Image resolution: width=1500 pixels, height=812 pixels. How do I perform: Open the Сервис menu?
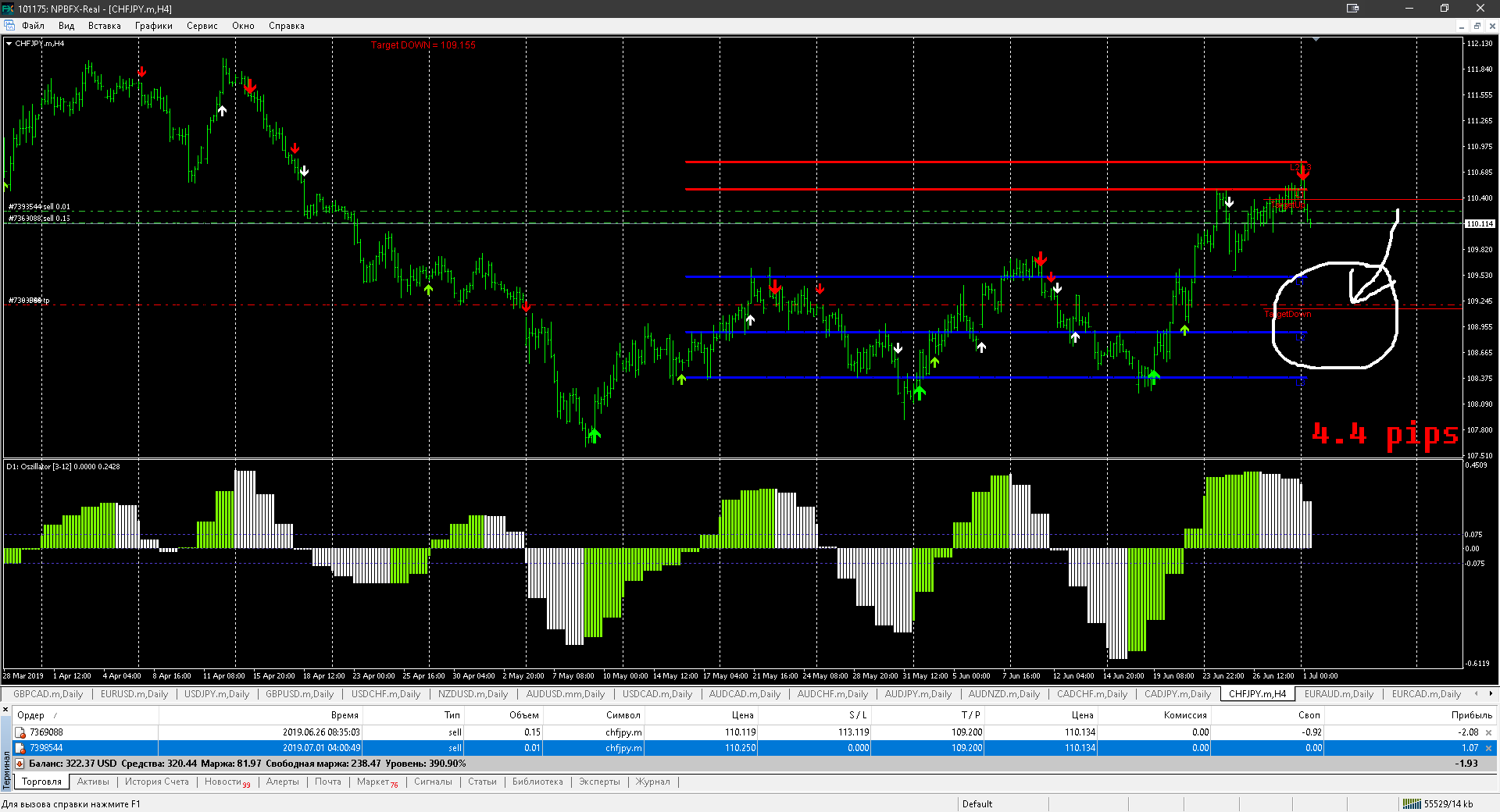click(x=202, y=26)
